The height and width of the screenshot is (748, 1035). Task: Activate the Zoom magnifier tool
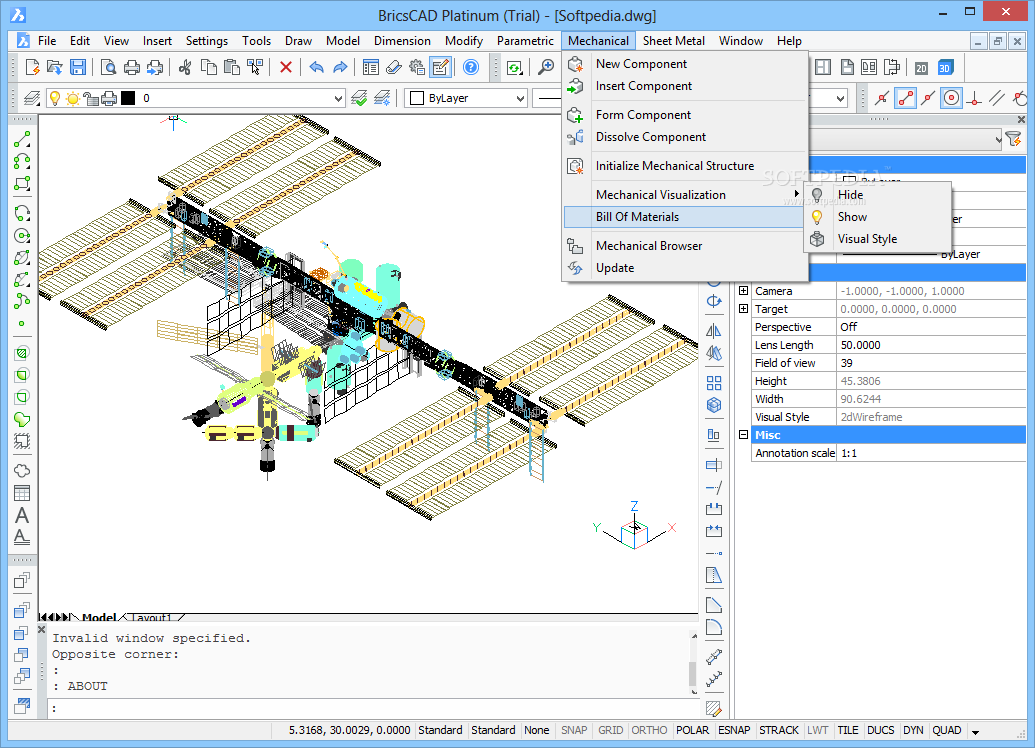[x=546, y=67]
